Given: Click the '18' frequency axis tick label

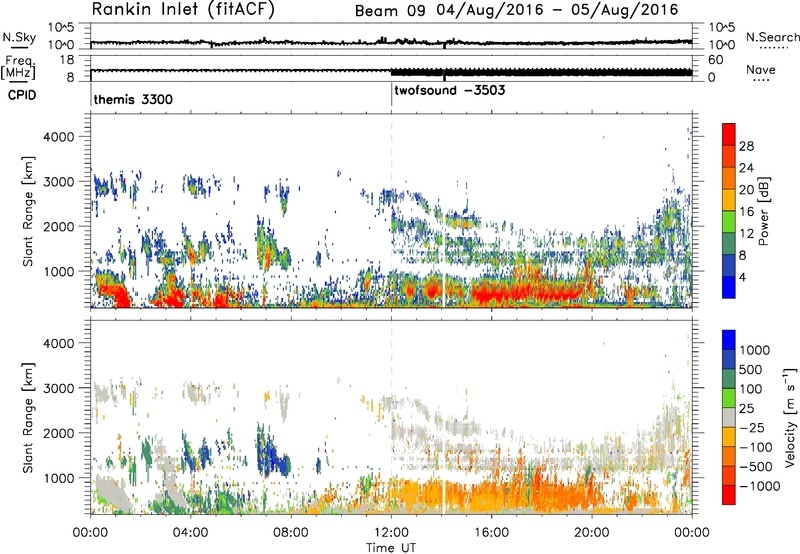Looking at the screenshot, I should pos(66,60).
